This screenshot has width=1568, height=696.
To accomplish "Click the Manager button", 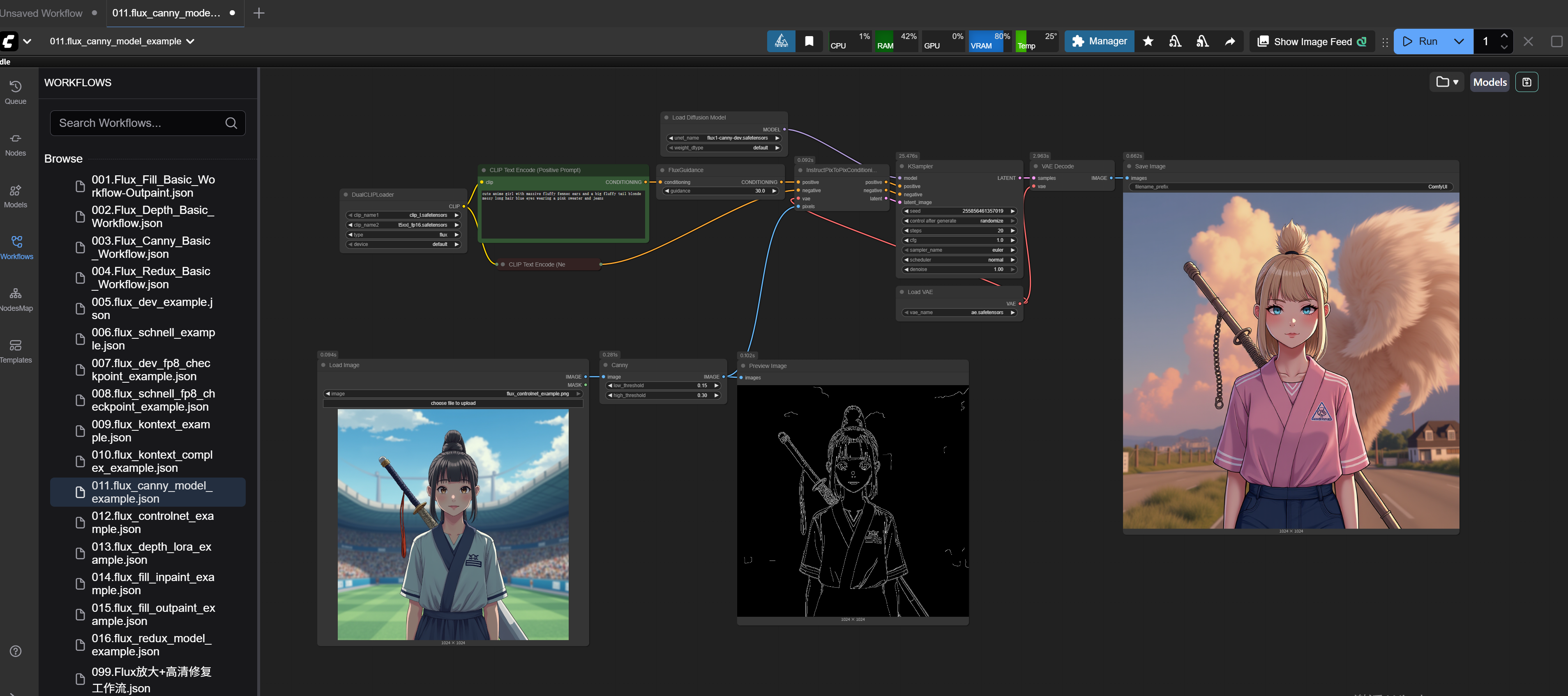I will tap(1099, 41).
